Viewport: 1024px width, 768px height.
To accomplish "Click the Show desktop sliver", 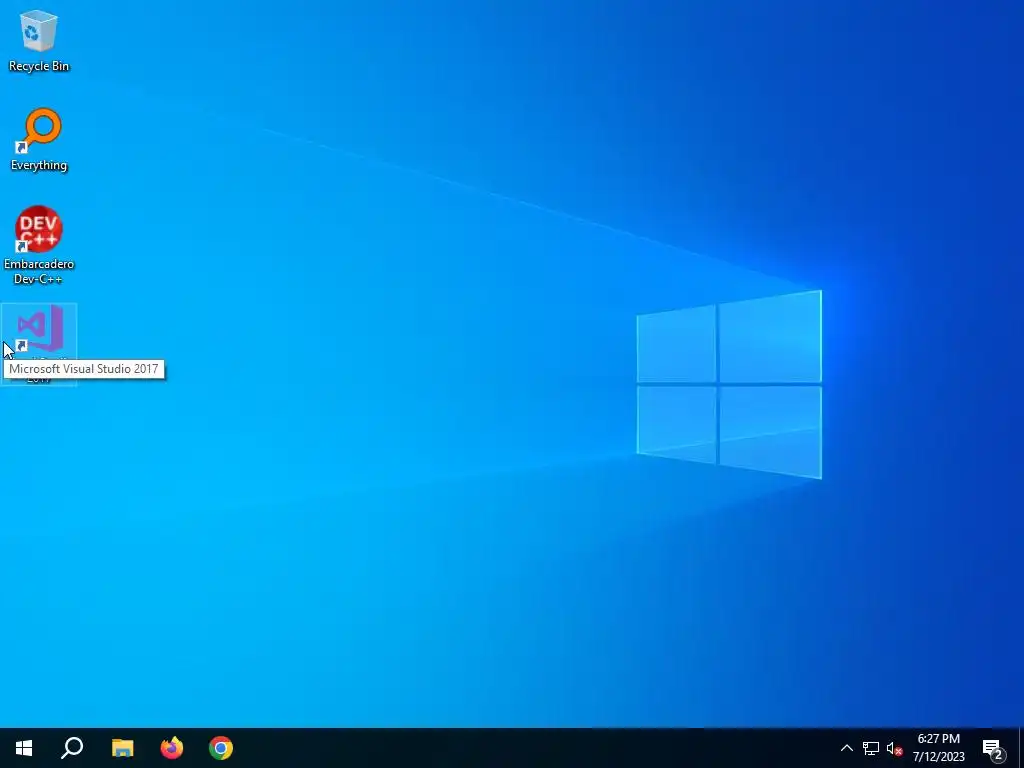I will coord(1021,748).
